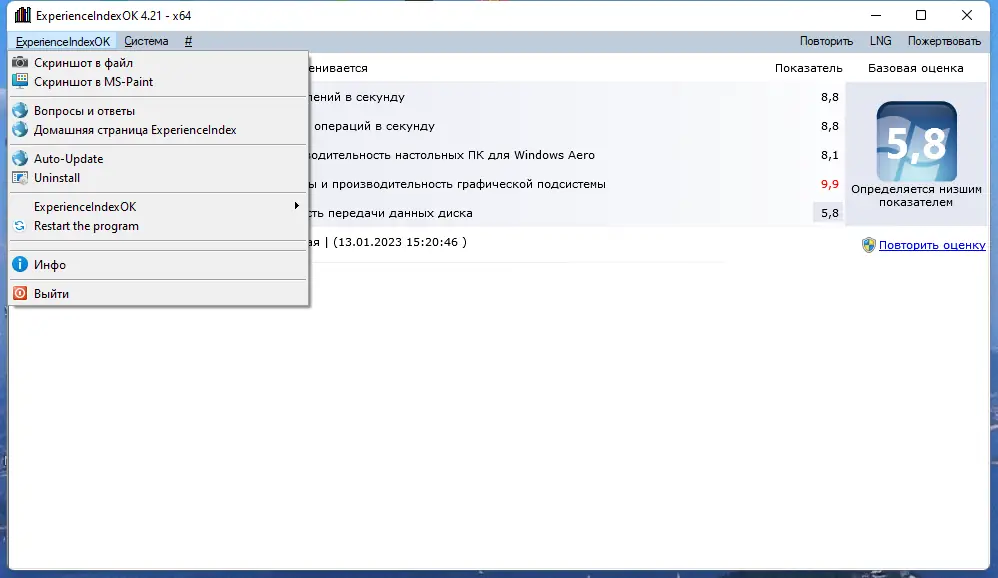Click the camera icon for screenshot to file
This screenshot has width=998, height=578.
click(20, 62)
